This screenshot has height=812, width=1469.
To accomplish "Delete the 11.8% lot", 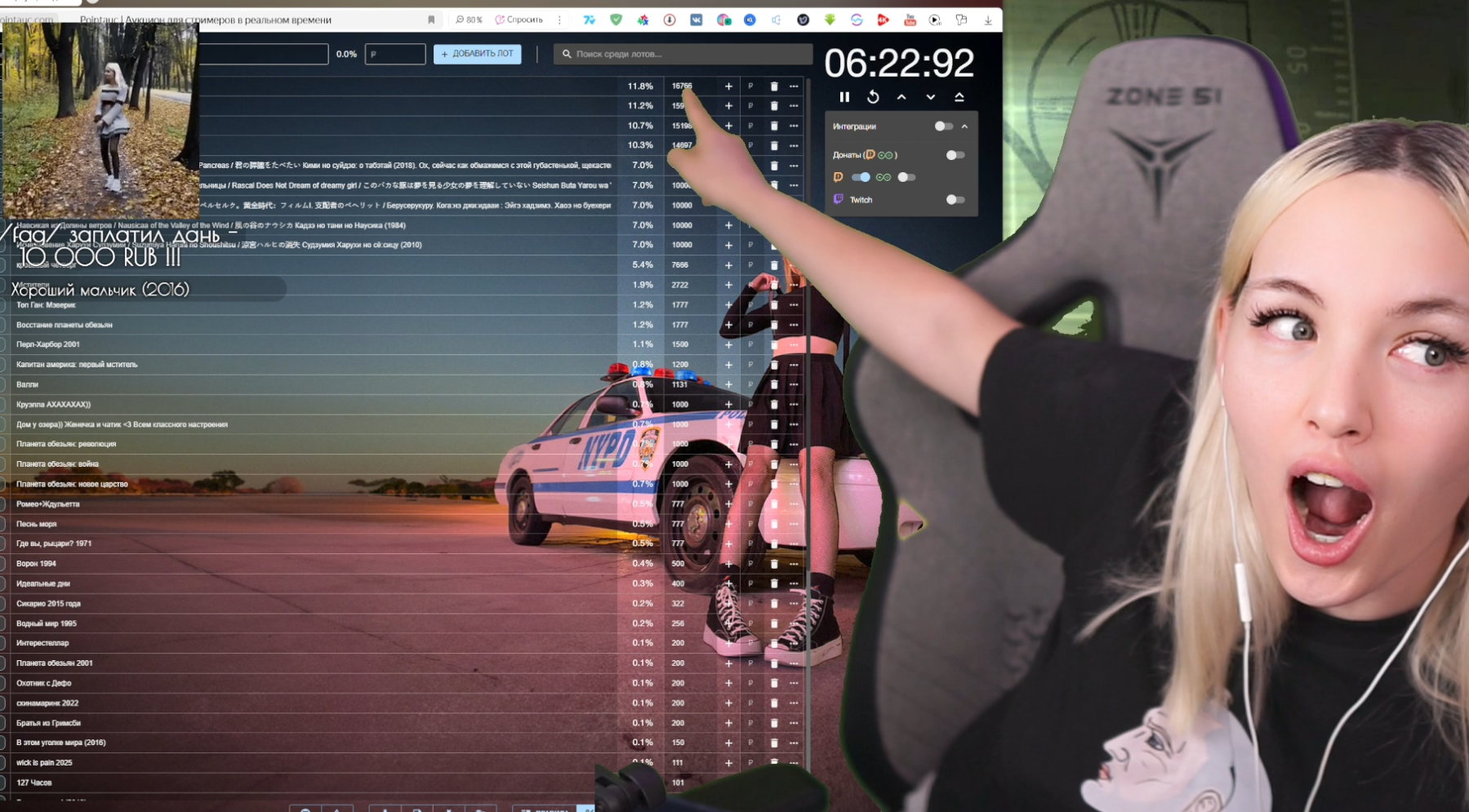I will pos(774,87).
